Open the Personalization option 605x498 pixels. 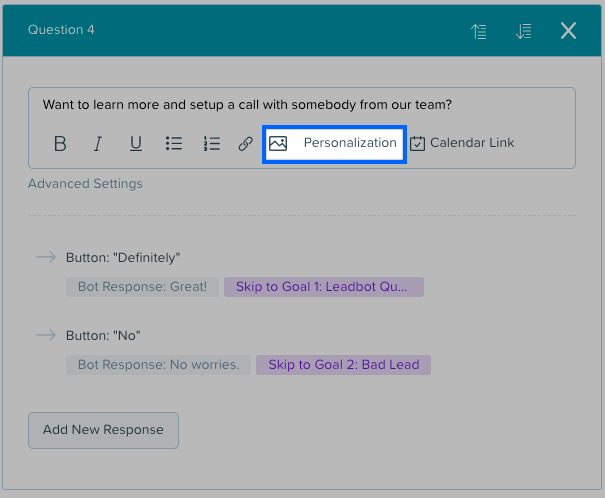(x=350, y=143)
